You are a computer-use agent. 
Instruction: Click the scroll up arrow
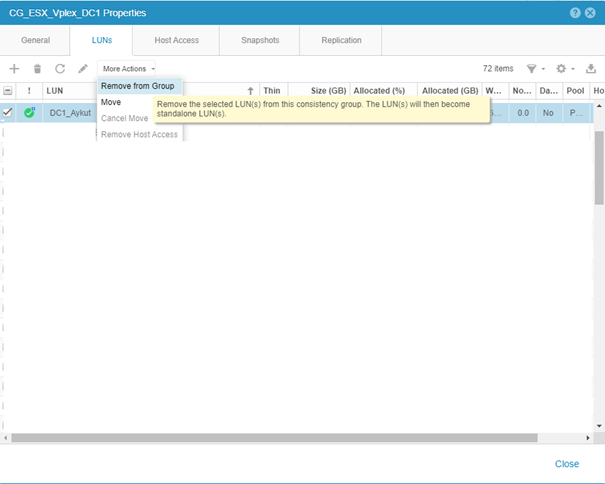(599, 106)
